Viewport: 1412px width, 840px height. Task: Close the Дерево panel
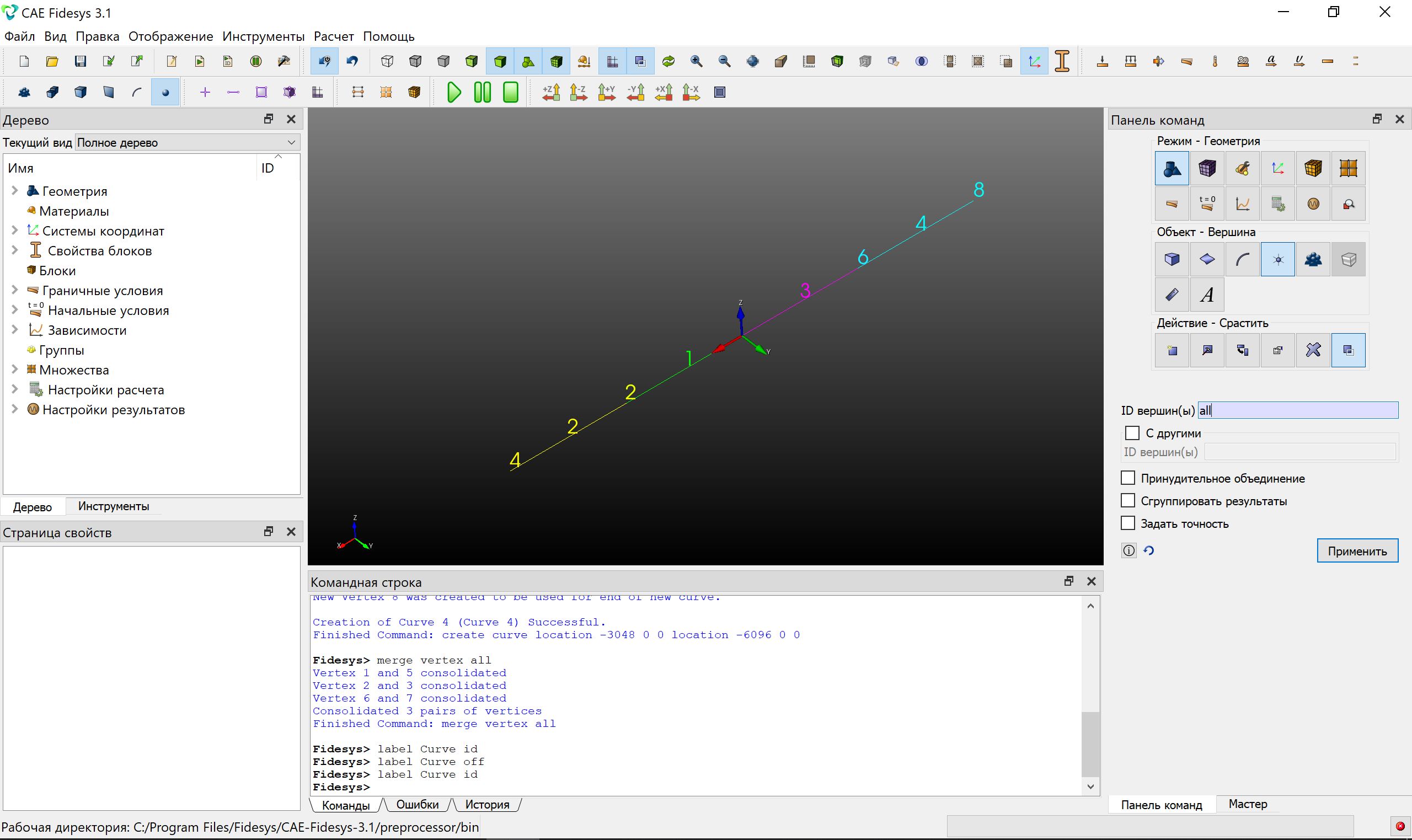[291, 119]
